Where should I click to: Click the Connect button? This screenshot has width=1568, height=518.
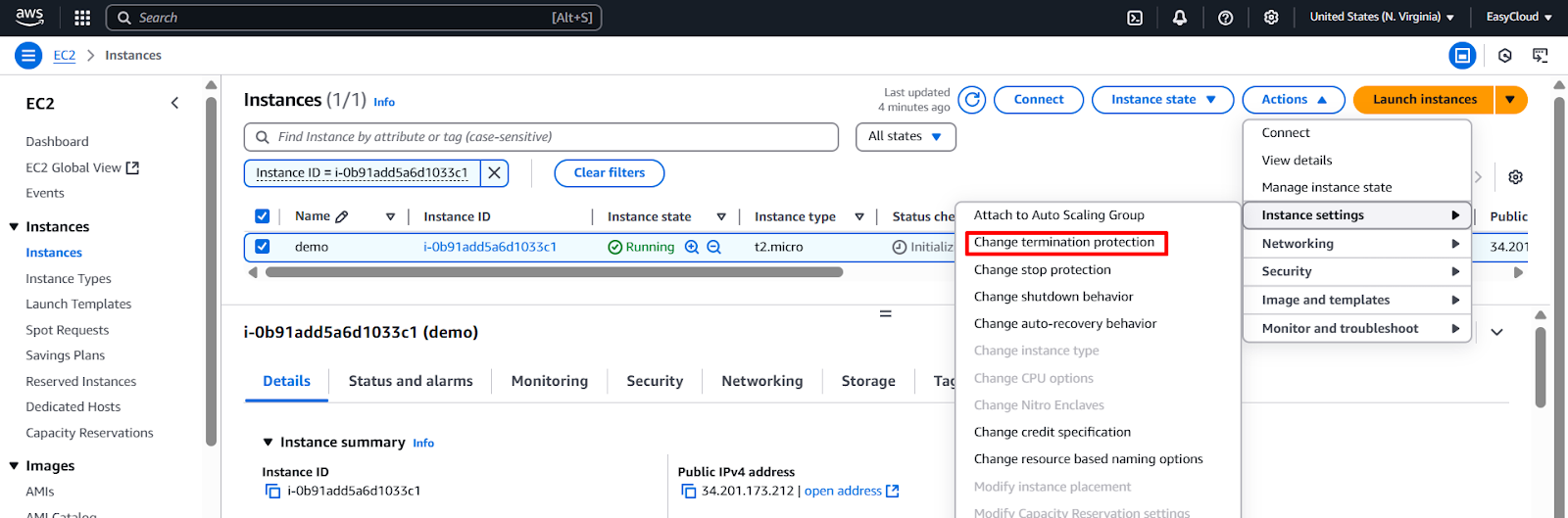[1039, 100]
